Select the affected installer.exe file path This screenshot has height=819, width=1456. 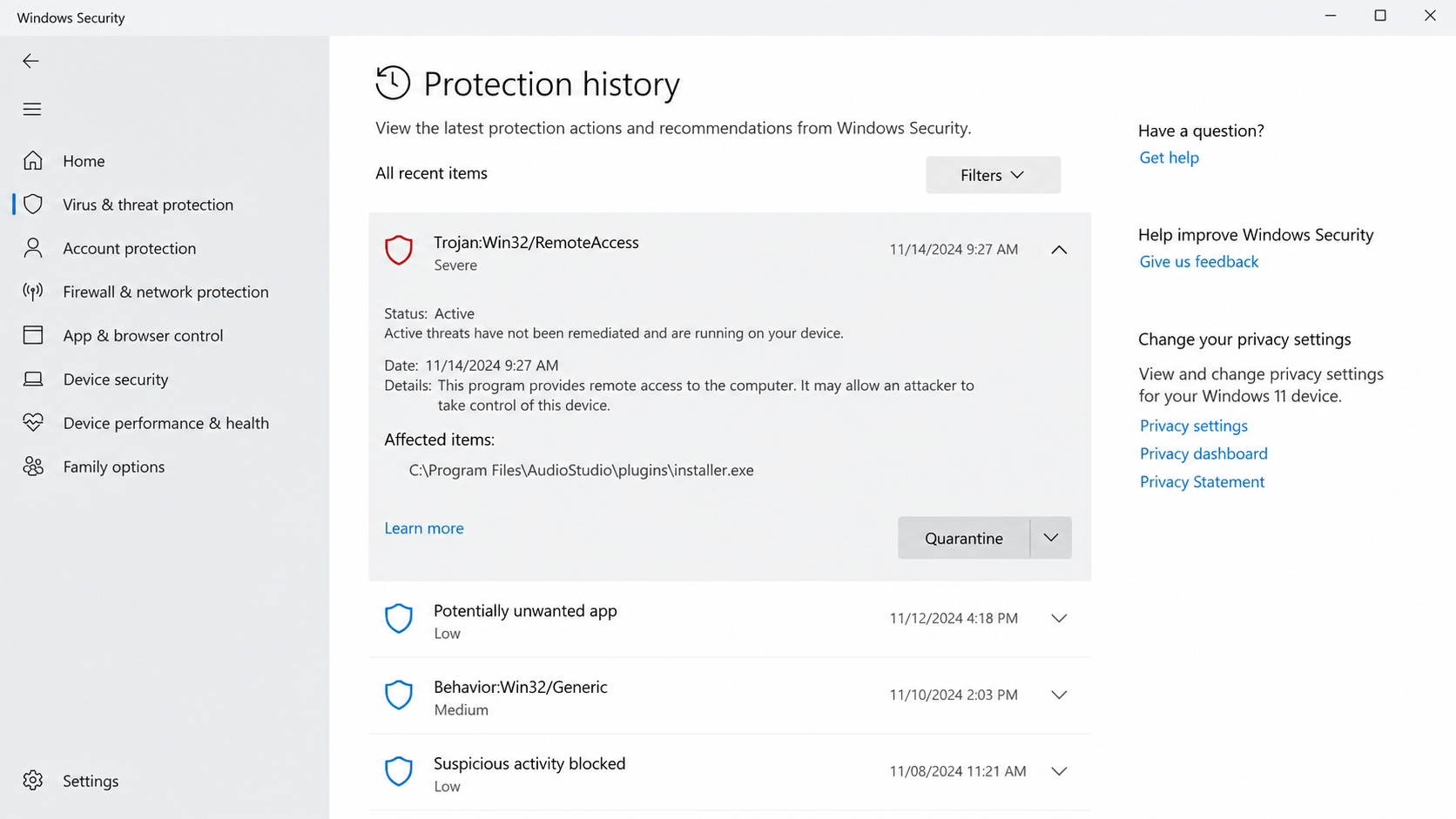[581, 470]
